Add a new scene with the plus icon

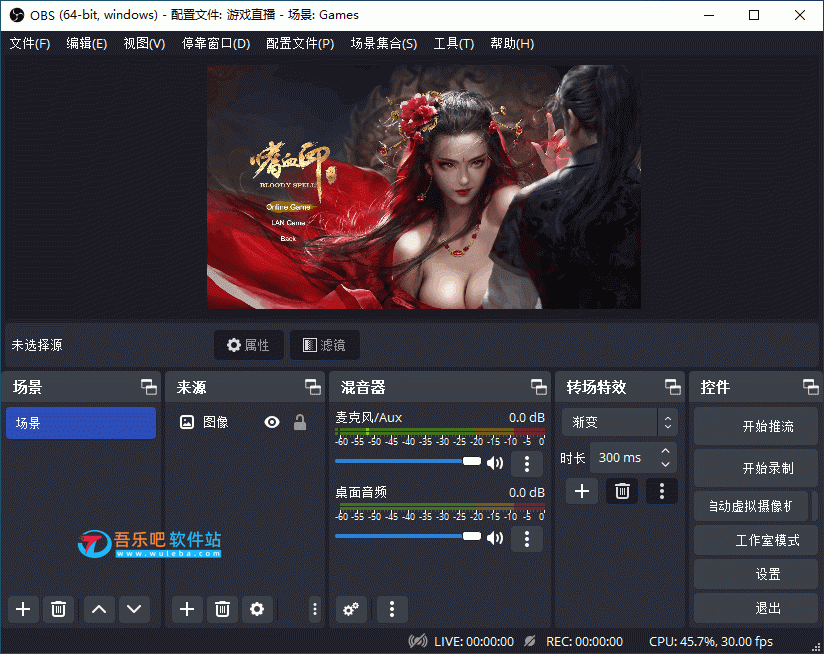click(23, 609)
